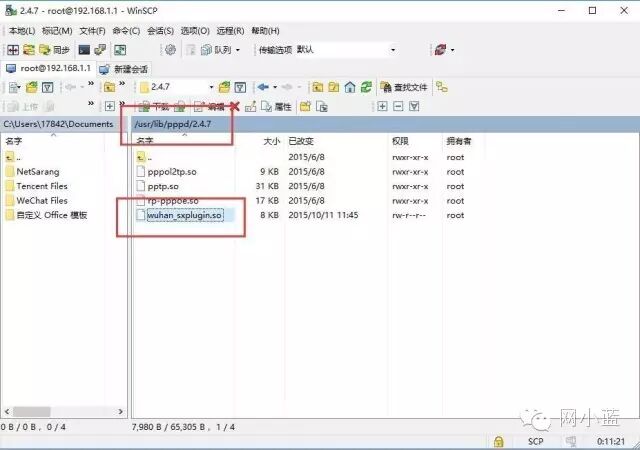Image resolution: width=640 pixels, height=450 pixels.
Task: Select the Tencent Files local folder
Action: [x=42, y=186]
